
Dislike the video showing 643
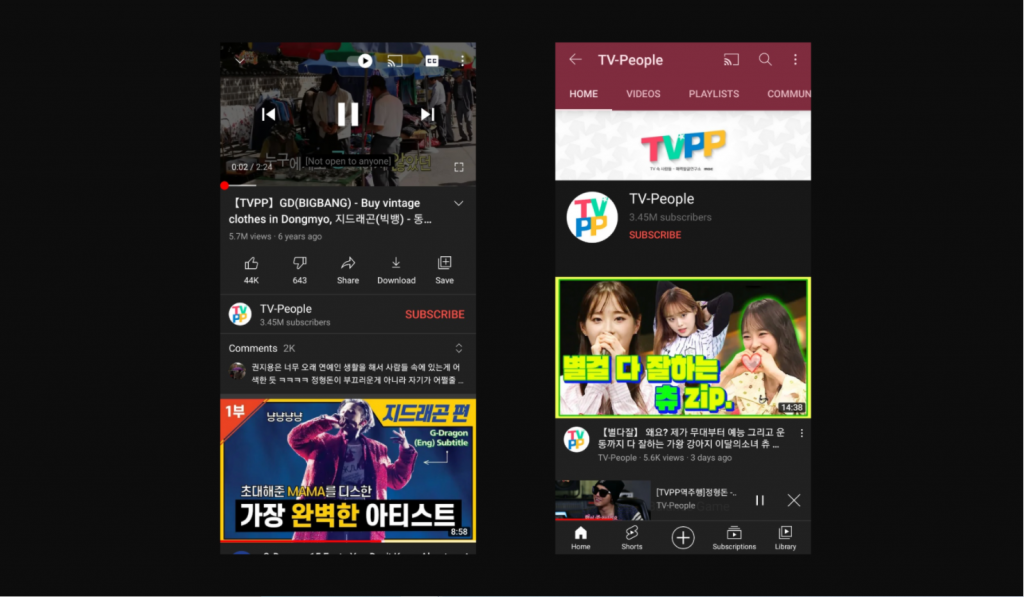[300, 270]
